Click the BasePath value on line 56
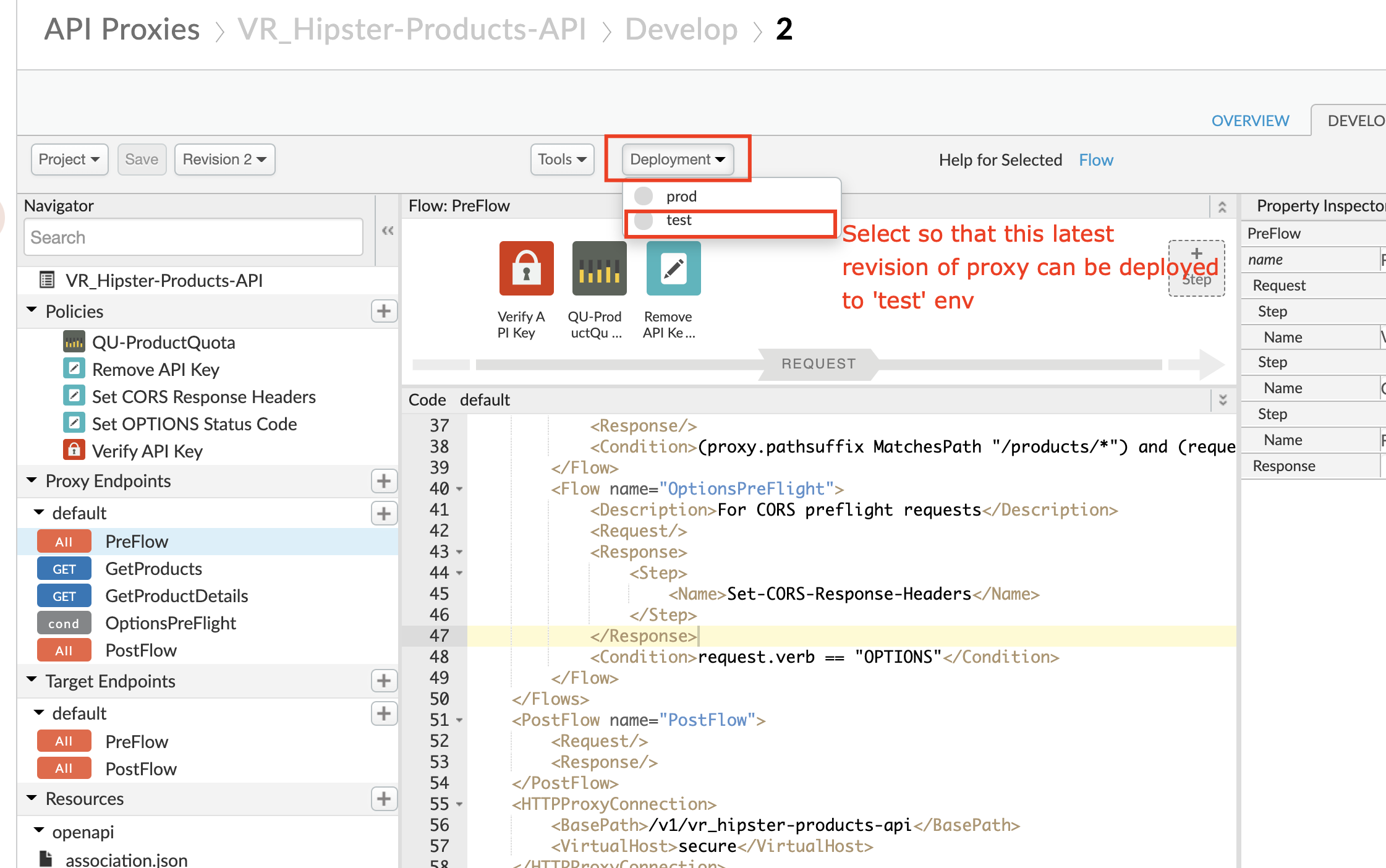Screen dimensions: 1386x868 tap(781, 825)
